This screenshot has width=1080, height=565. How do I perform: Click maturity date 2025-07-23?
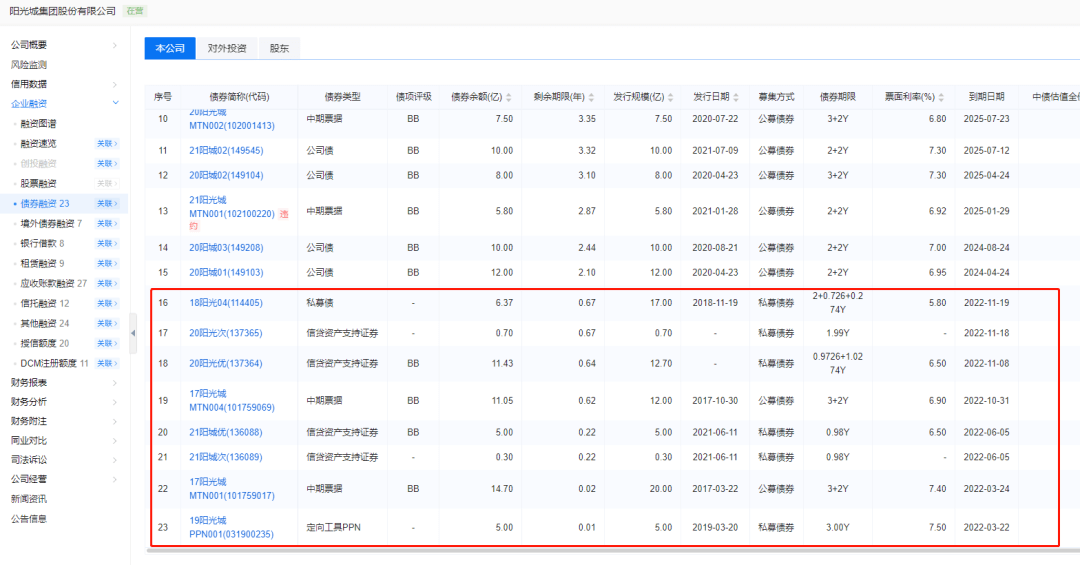pyautogui.click(x=986, y=119)
